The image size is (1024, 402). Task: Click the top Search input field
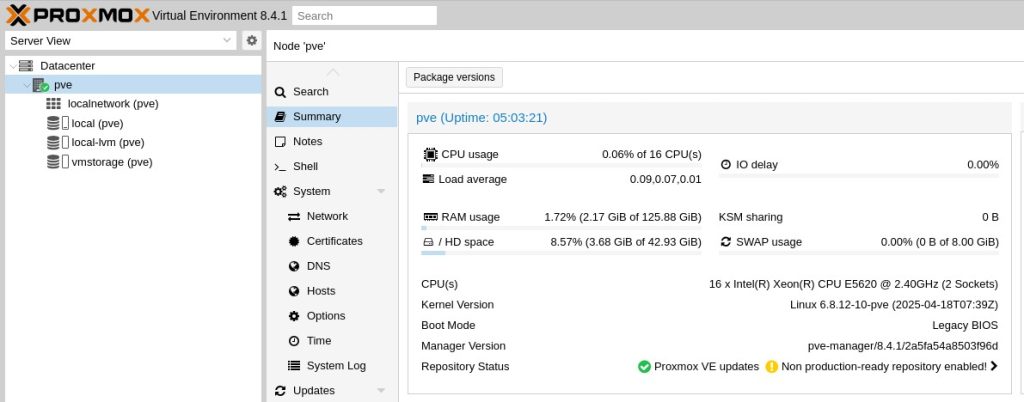click(x=365, y=16)
